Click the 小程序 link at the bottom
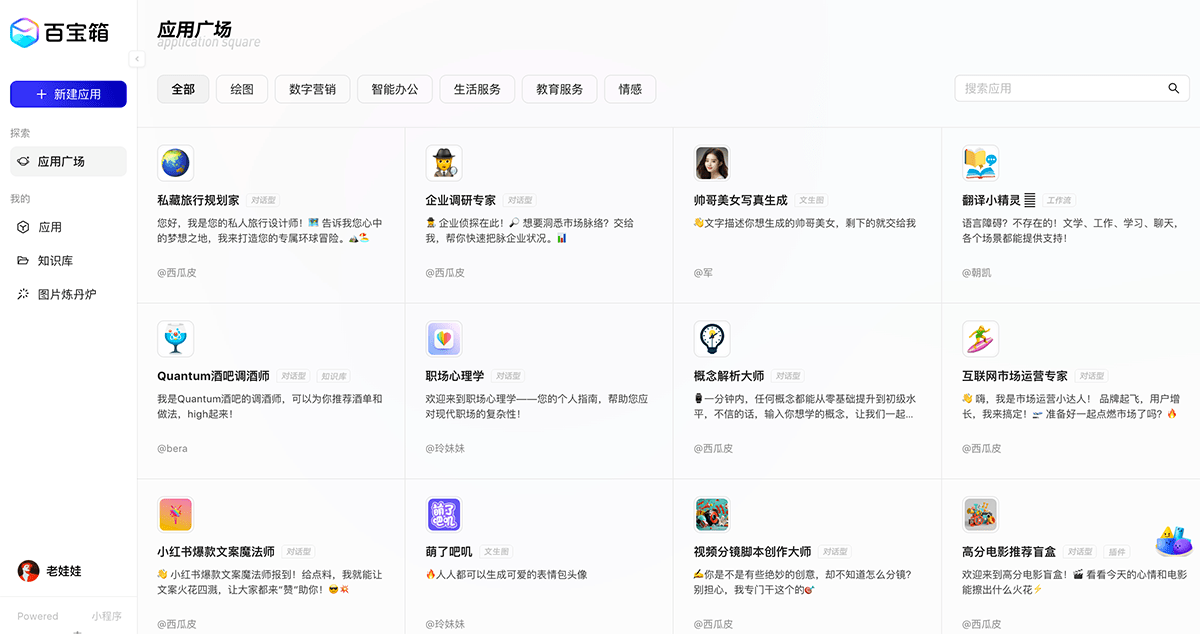Screen dimensions: 1200x634 point(106,616)
